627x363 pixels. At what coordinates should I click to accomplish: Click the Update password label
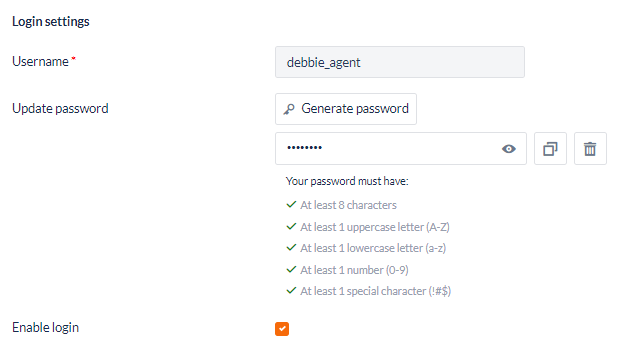click(x=60, y=109)
